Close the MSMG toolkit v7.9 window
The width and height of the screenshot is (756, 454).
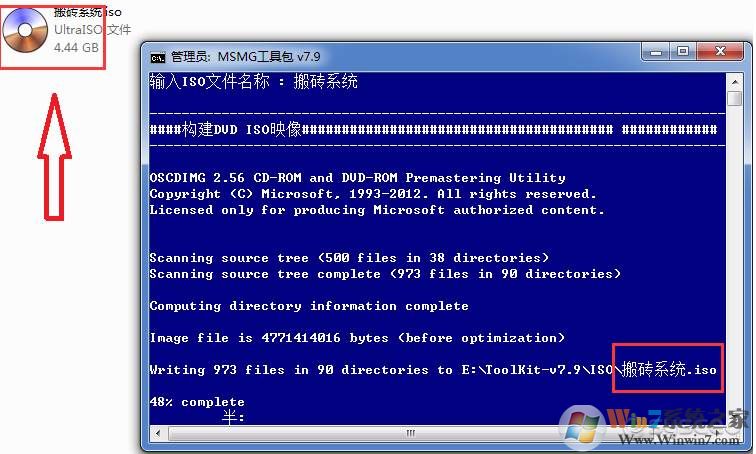[x=720, y=52]
